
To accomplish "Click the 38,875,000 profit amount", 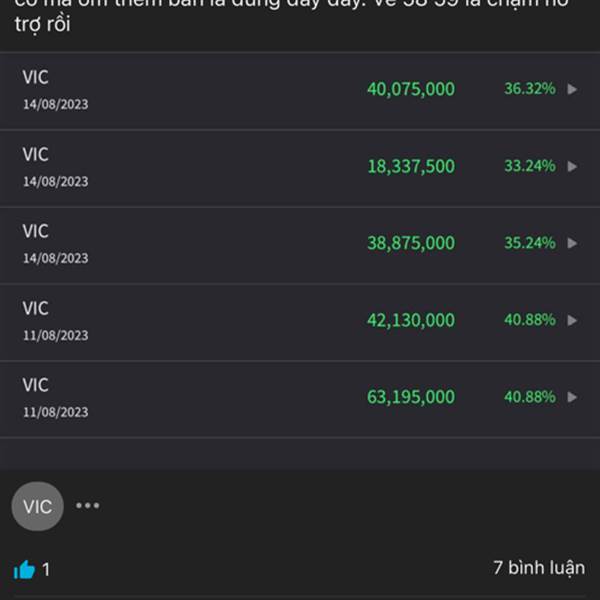I will click(x=411, y=243).
